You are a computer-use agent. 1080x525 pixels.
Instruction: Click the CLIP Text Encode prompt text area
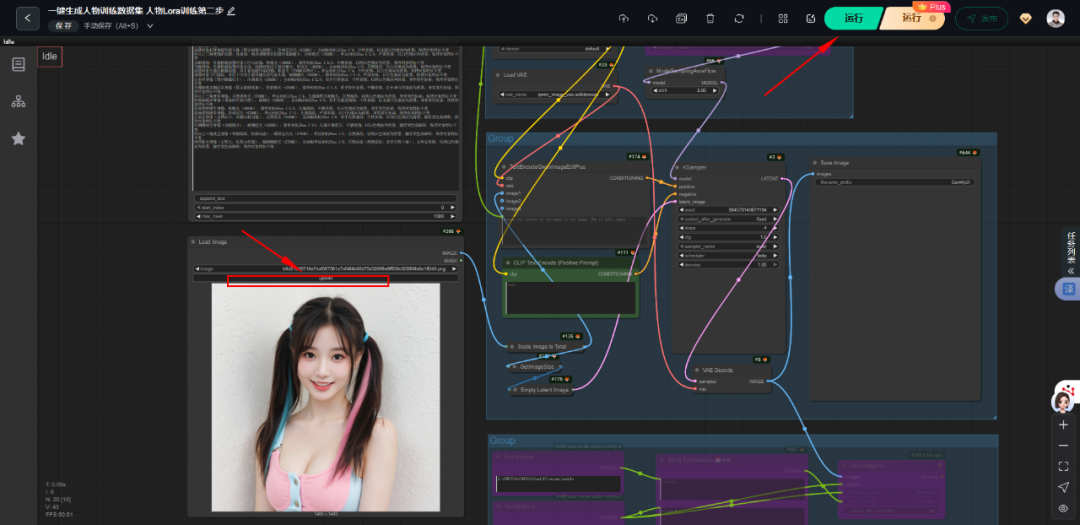(x=570, y=297)
